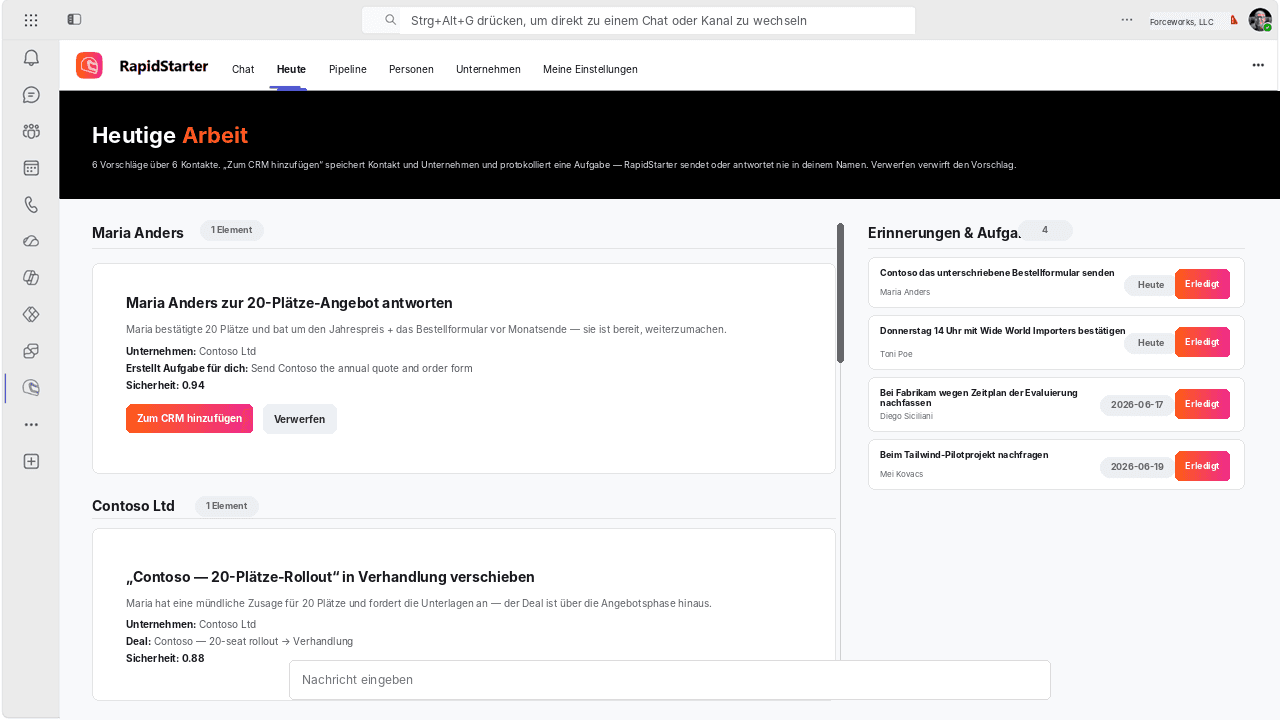Open the Teams apps grid launcher
Viewport: 1280px width, 720px height.
(x=31, y=20)
